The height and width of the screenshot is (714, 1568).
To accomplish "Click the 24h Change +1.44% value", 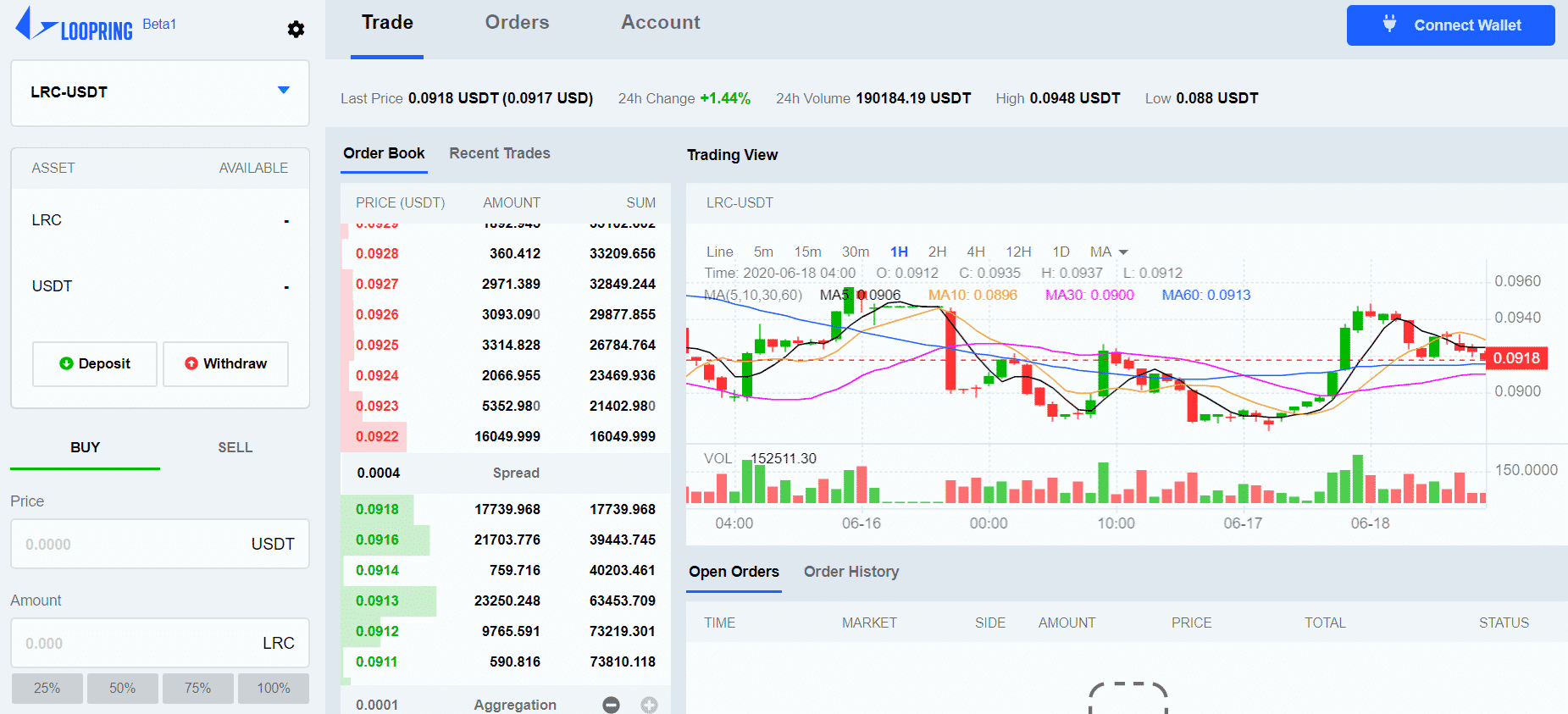I will (725, 98).
